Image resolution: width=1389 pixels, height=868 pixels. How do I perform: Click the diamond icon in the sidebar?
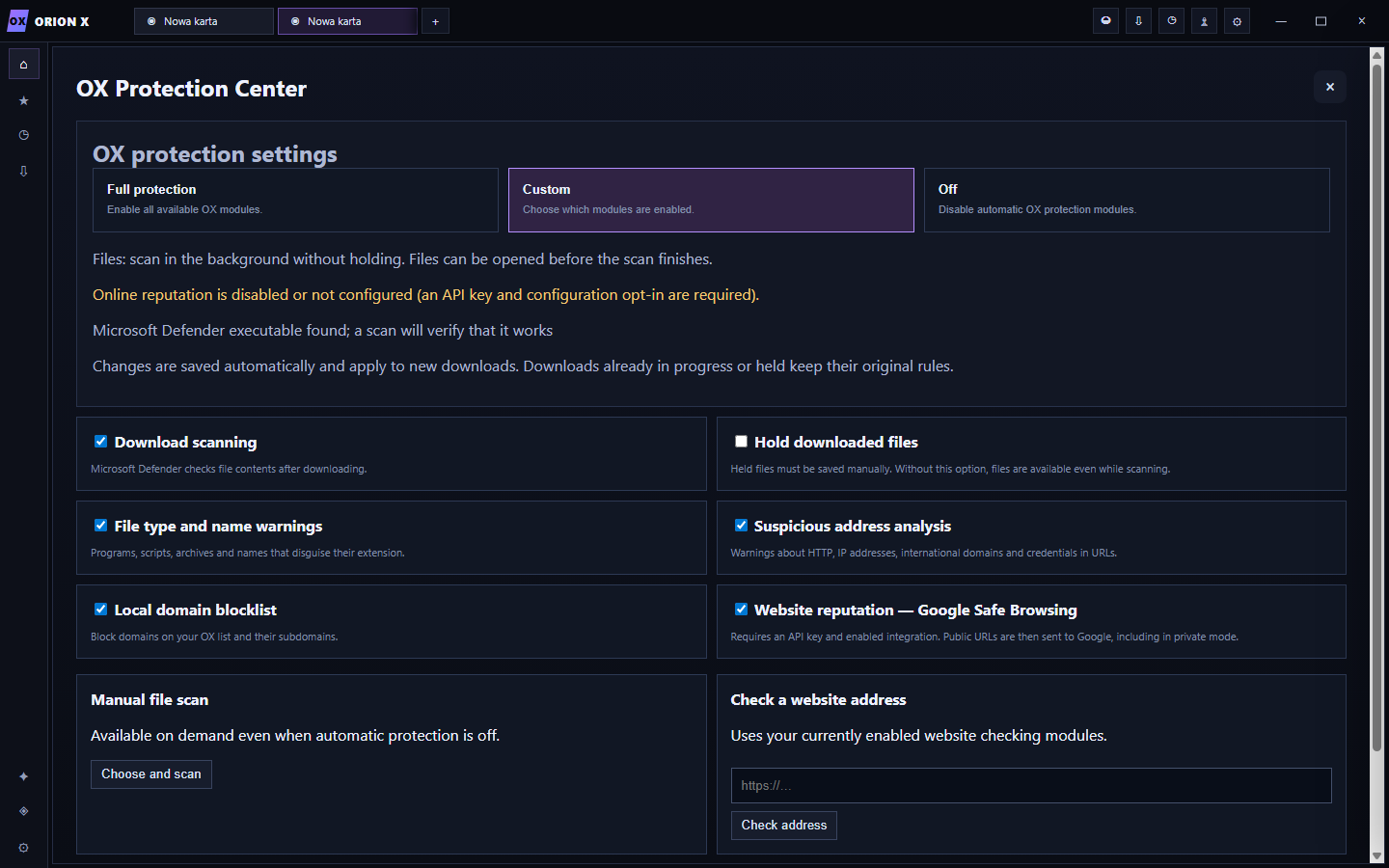pos(24,811)
